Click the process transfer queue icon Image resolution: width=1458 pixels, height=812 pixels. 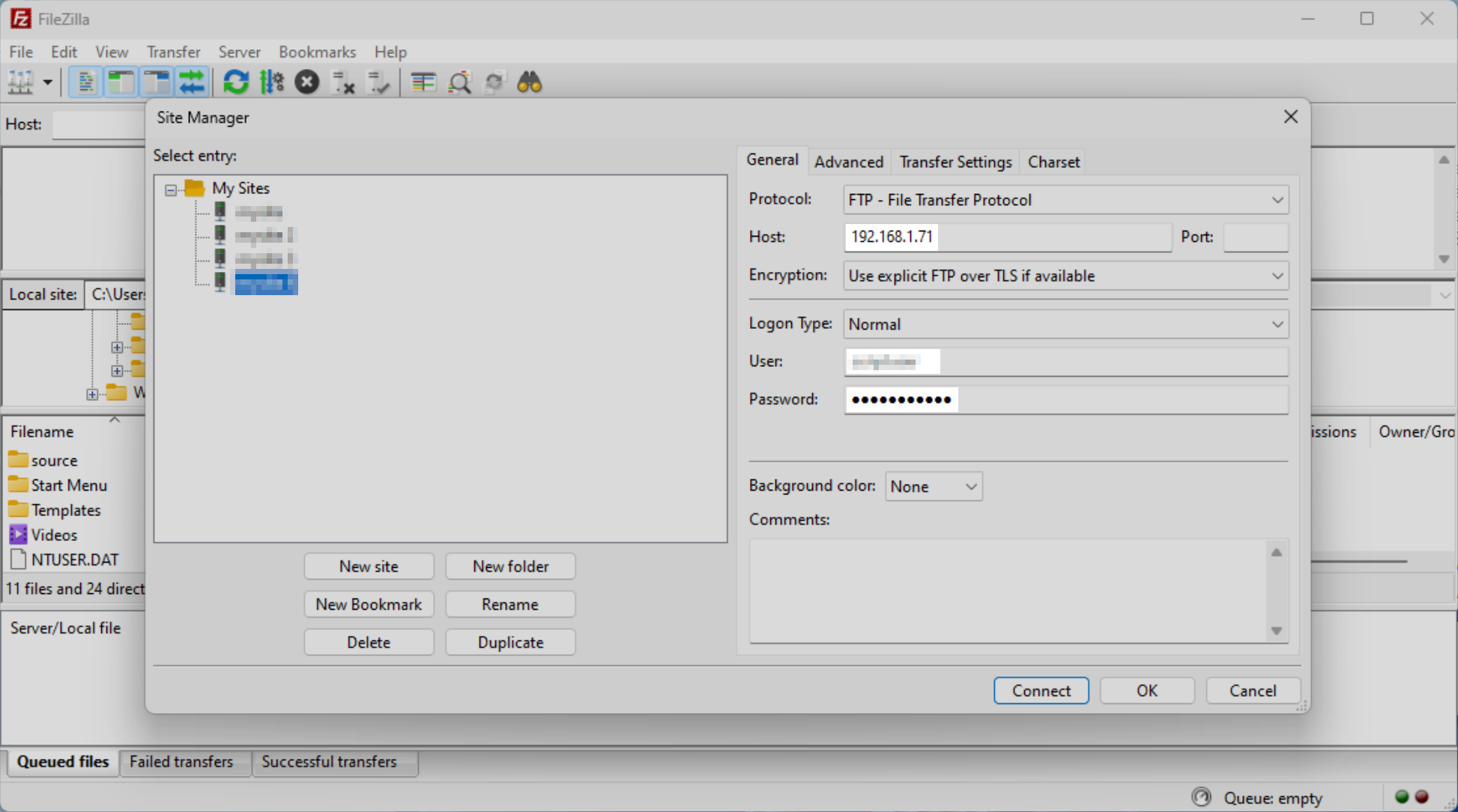pyautogui.click(x=271, y=82)
